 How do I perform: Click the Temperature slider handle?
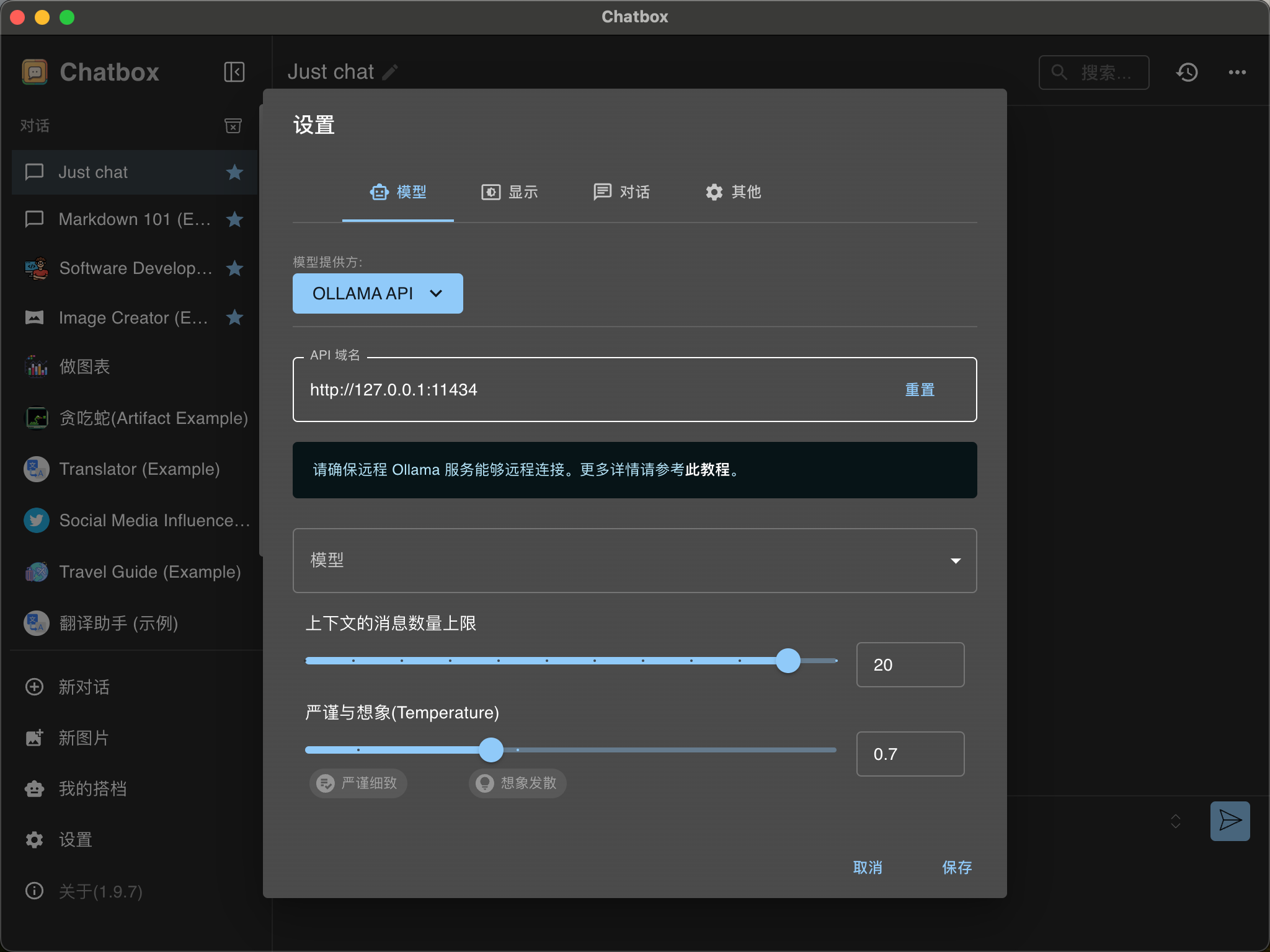tap(491, 750)
